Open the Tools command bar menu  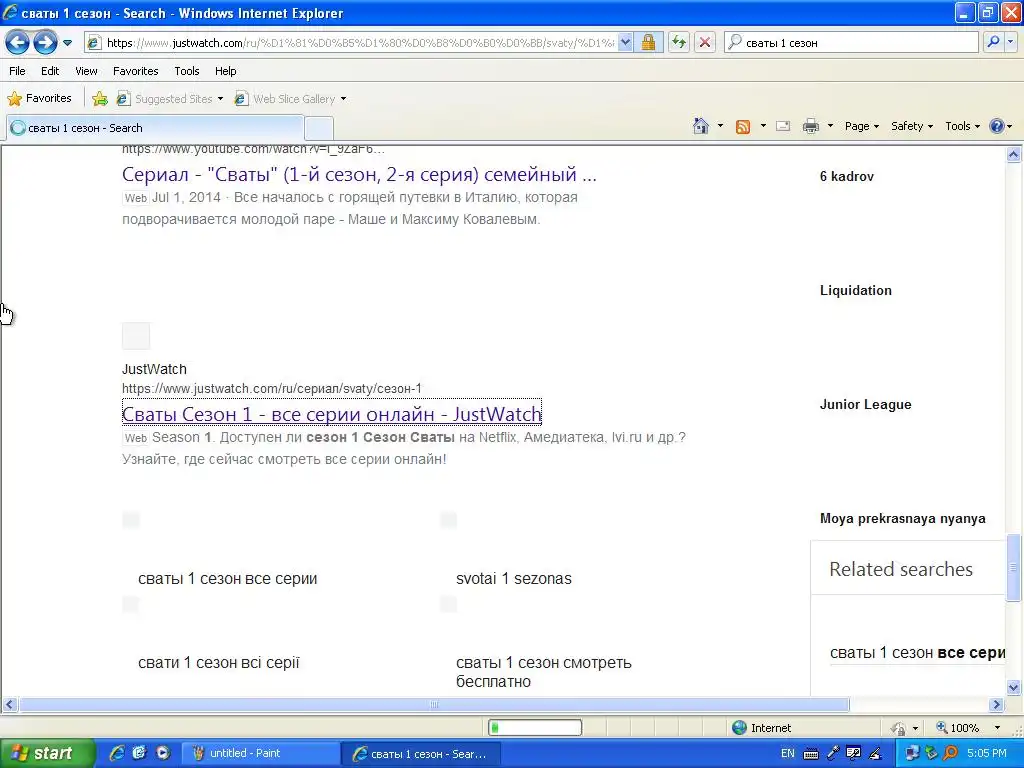[x=962, y=126]
